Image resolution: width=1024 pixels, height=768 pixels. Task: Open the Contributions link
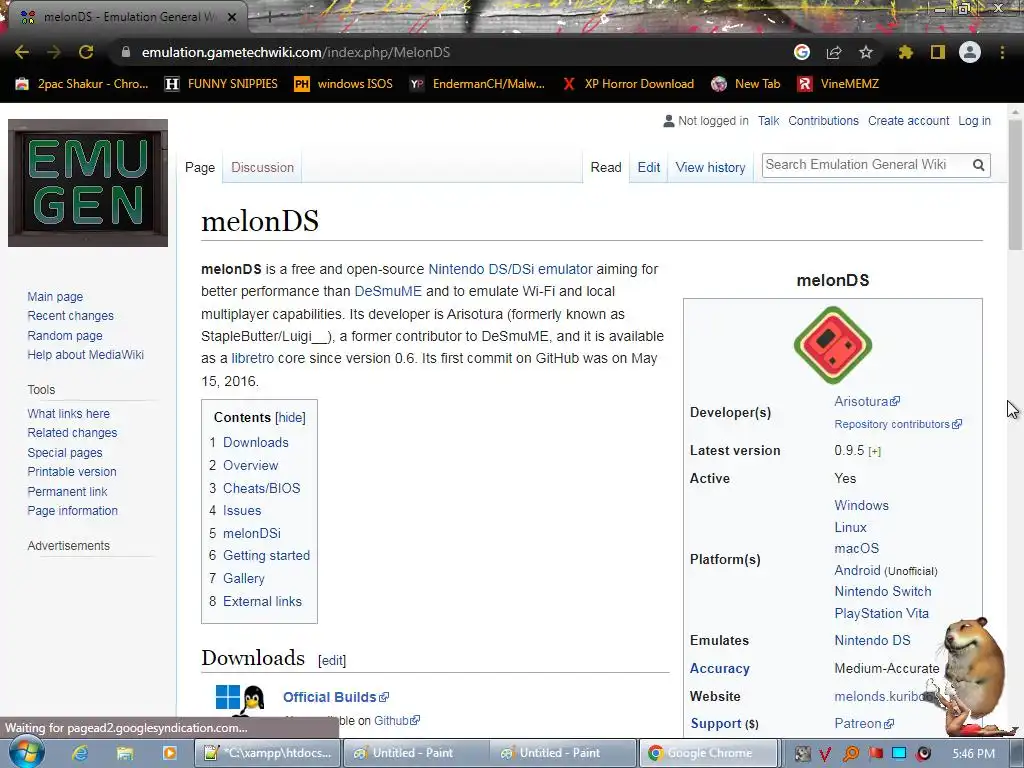824,121
